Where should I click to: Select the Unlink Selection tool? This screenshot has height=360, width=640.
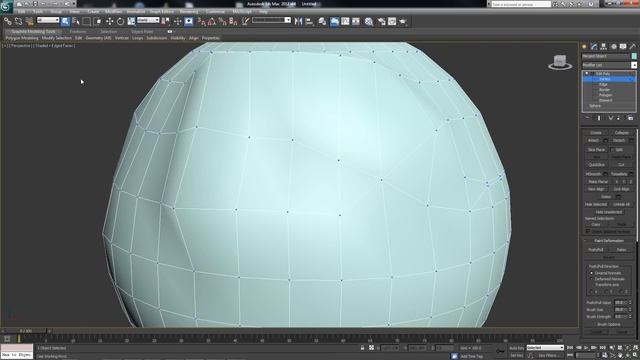[x=18, y=21]
